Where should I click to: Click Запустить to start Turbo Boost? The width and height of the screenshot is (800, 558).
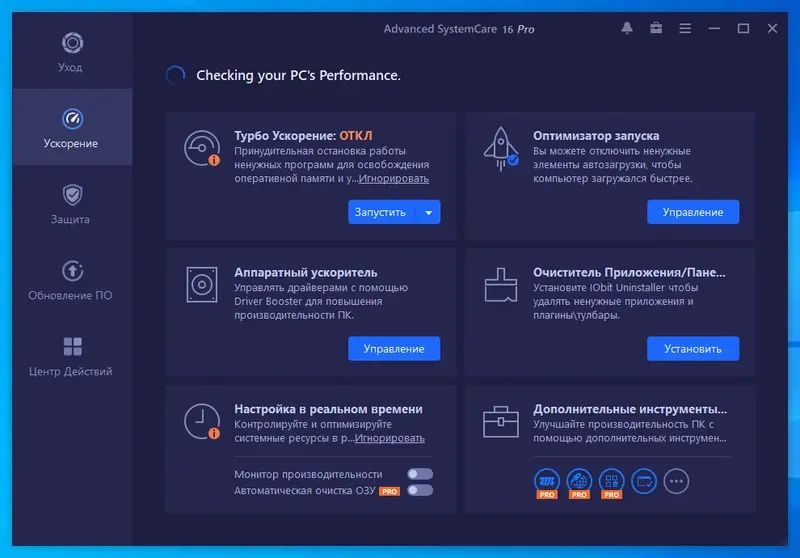pos(382,212)
